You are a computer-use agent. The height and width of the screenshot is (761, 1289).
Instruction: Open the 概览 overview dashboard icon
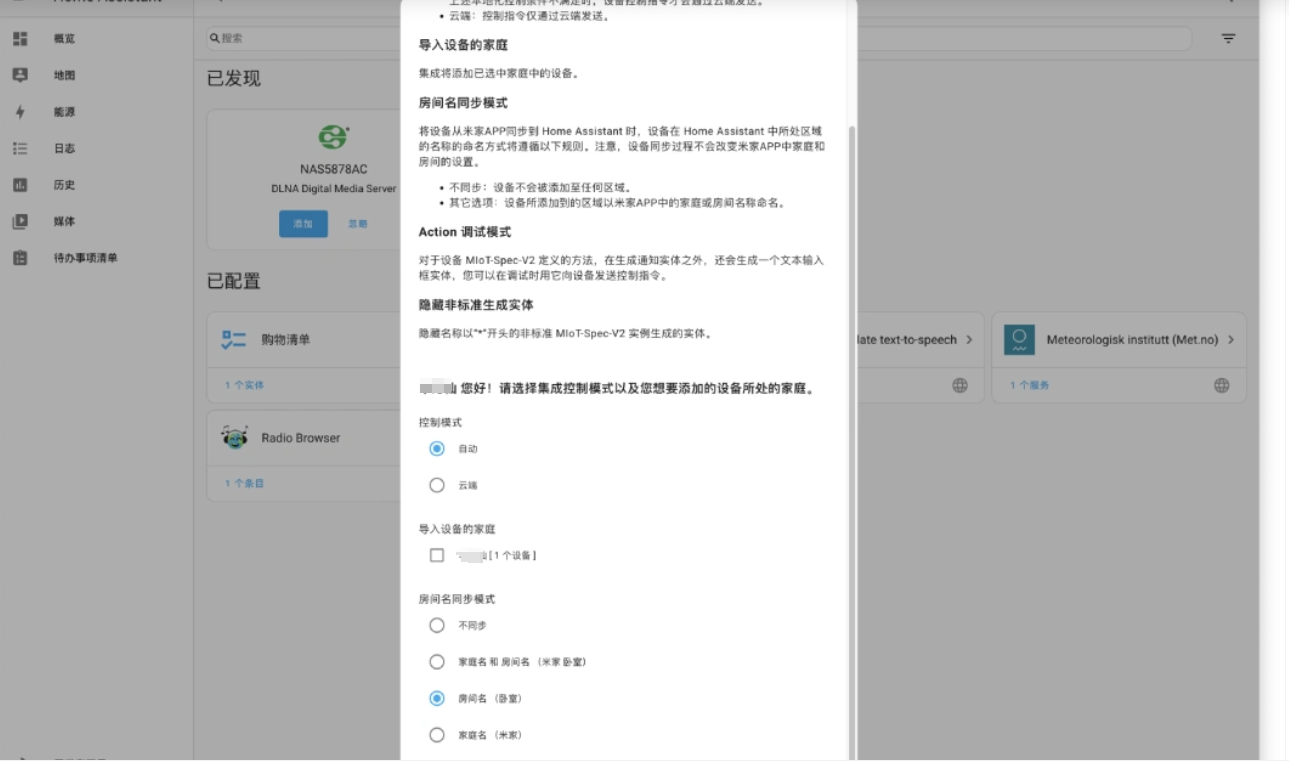20,38
